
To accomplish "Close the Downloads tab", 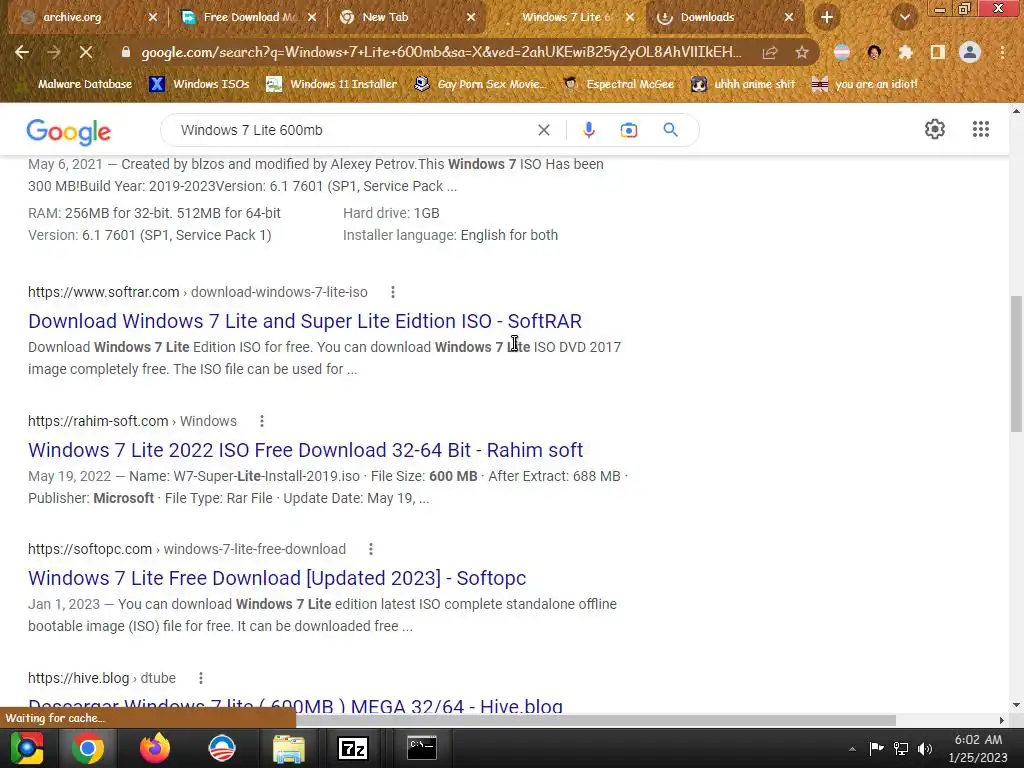I will click(789, 17).
